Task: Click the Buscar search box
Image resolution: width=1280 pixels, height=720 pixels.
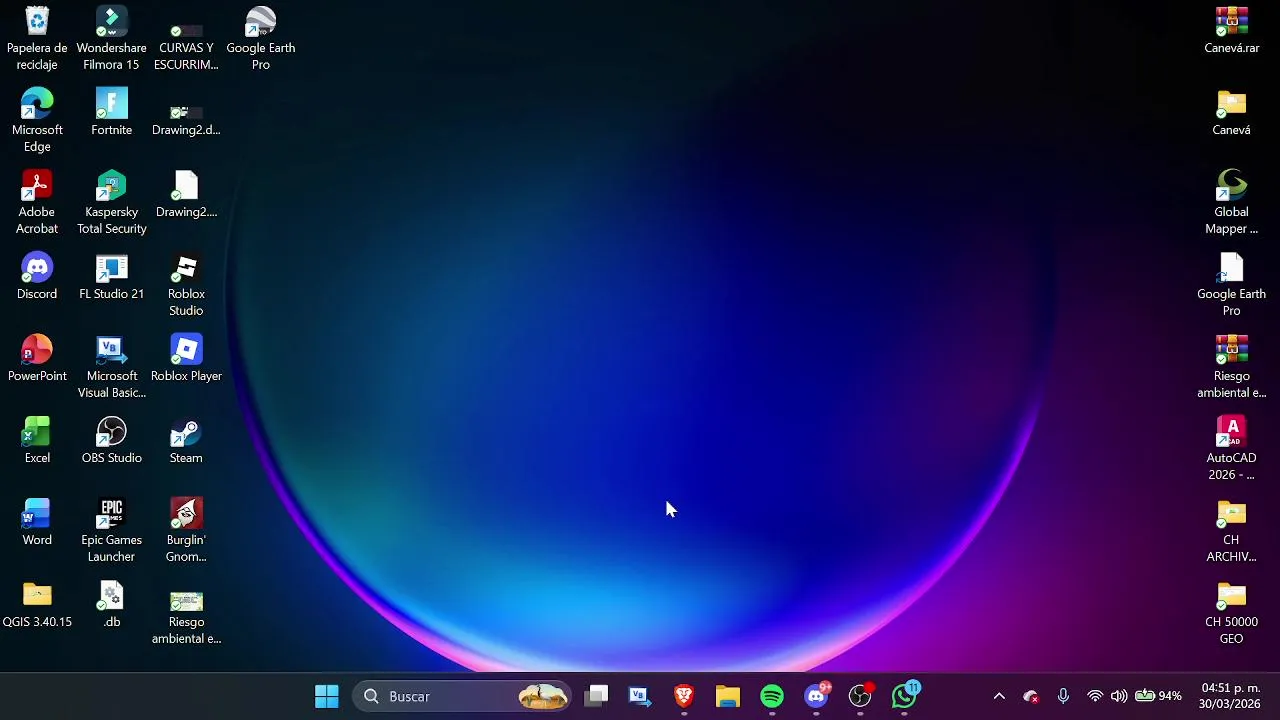Action: coord(462,696)
